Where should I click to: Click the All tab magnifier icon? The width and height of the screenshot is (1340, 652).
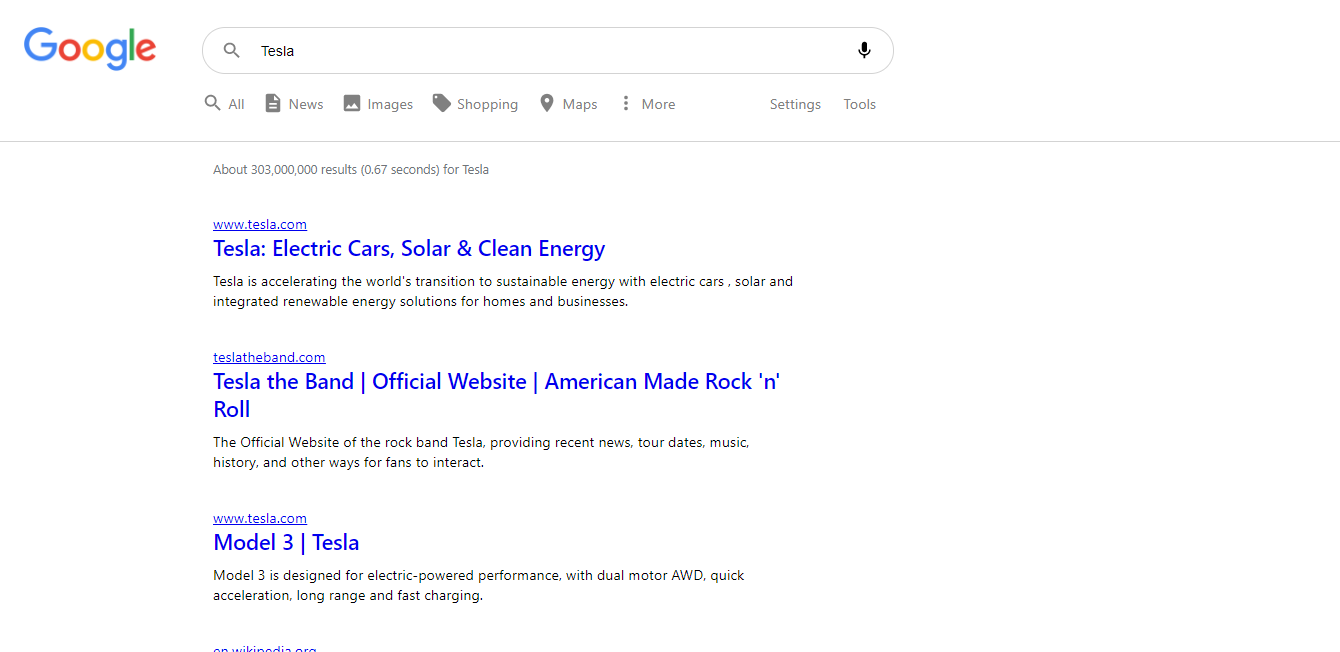tap(212, 103)
